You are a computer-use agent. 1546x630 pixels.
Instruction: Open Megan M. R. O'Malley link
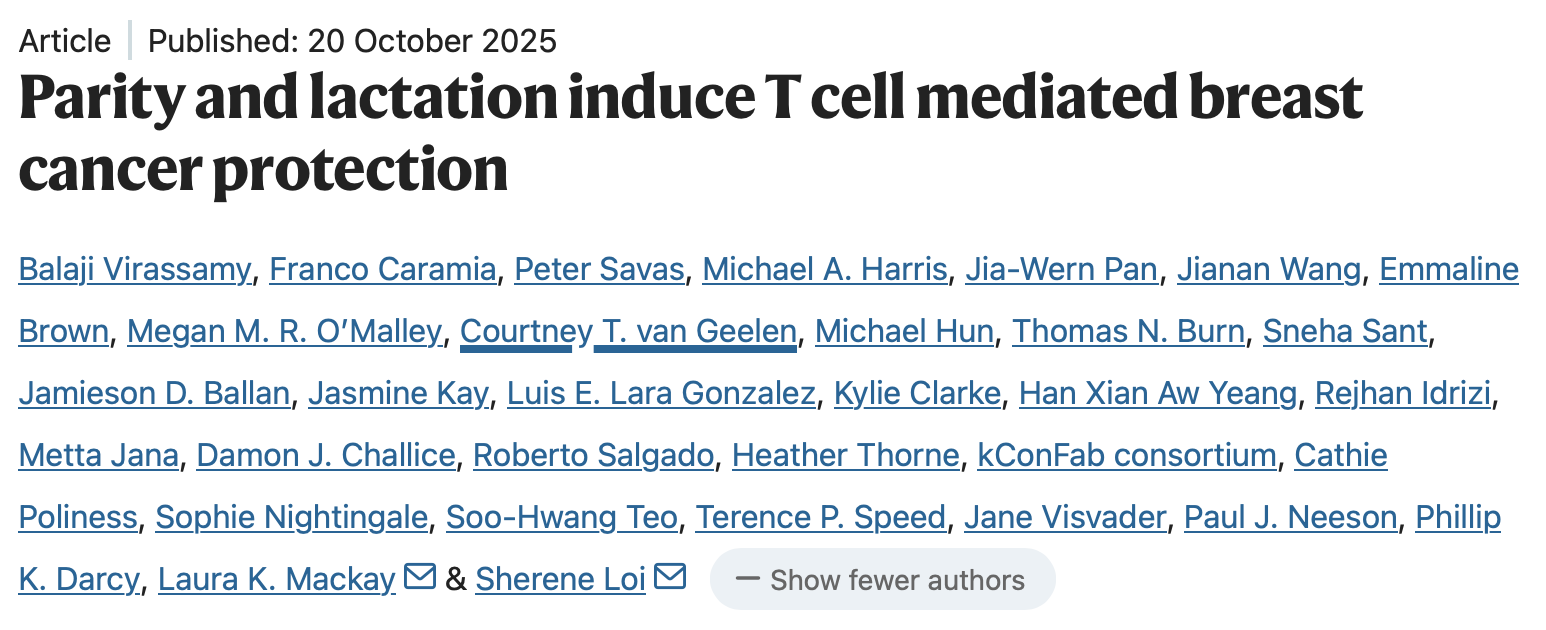tap(284, 331)
